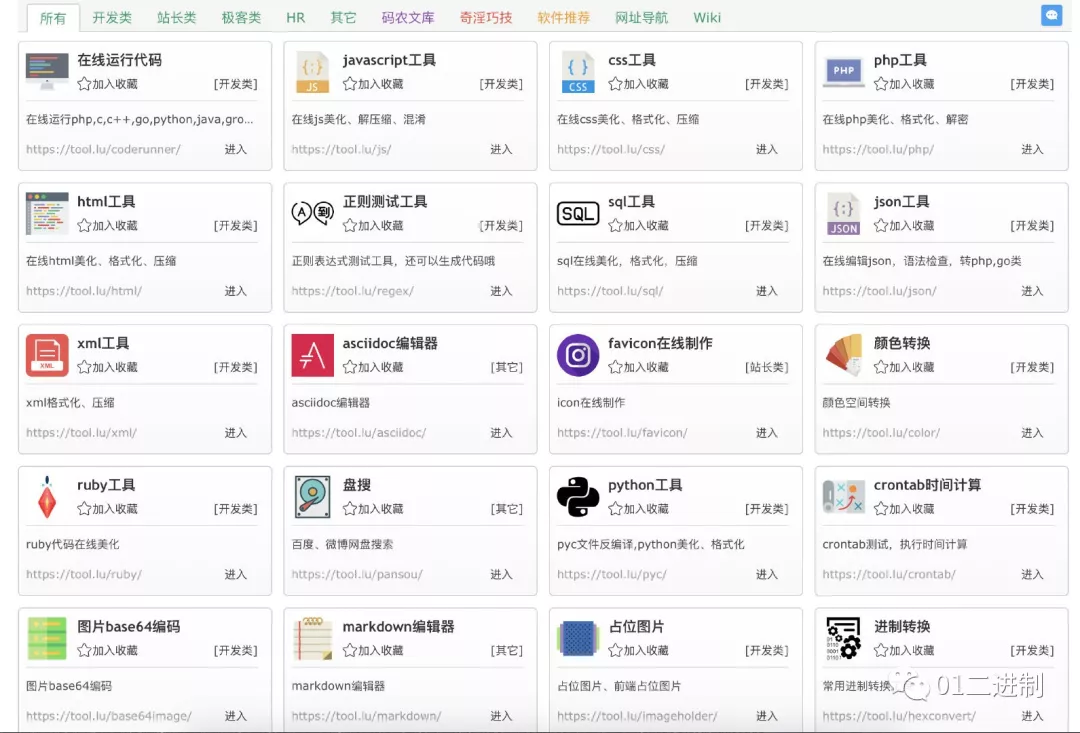Image resolution: width=1080 pixels, height=733 pixels.
Task: Click 进入 on ruby工具 card
Action: point(236,575)
